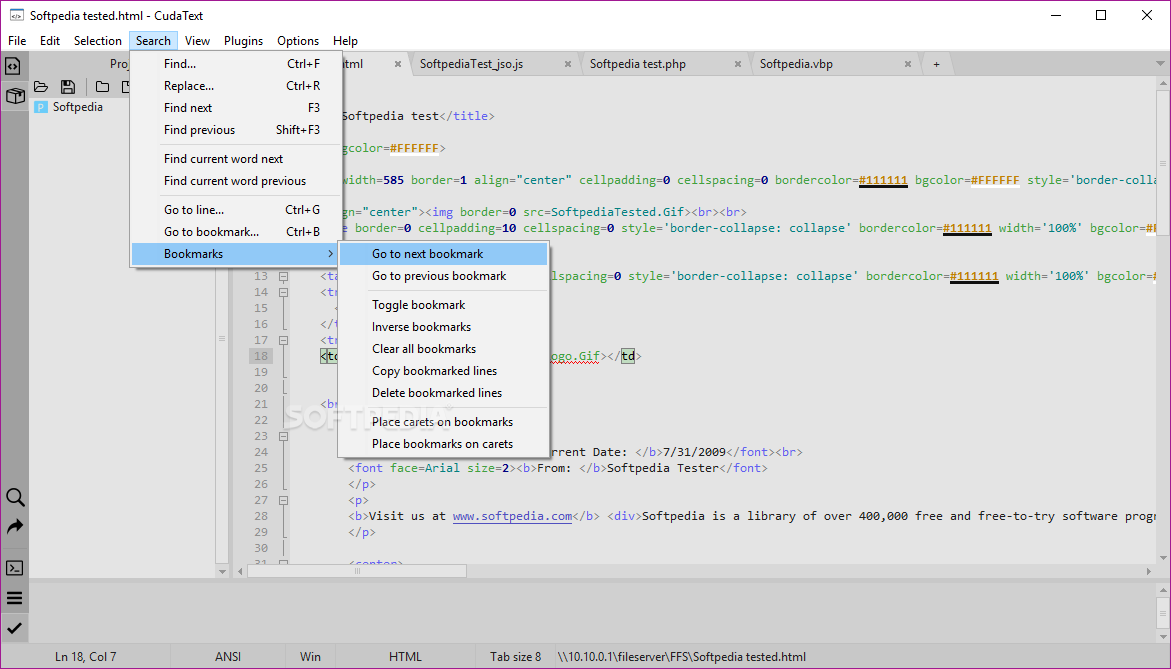1171x669 pixels.
Task: Select Find current word previous
Action: click(x=236, y=181)
